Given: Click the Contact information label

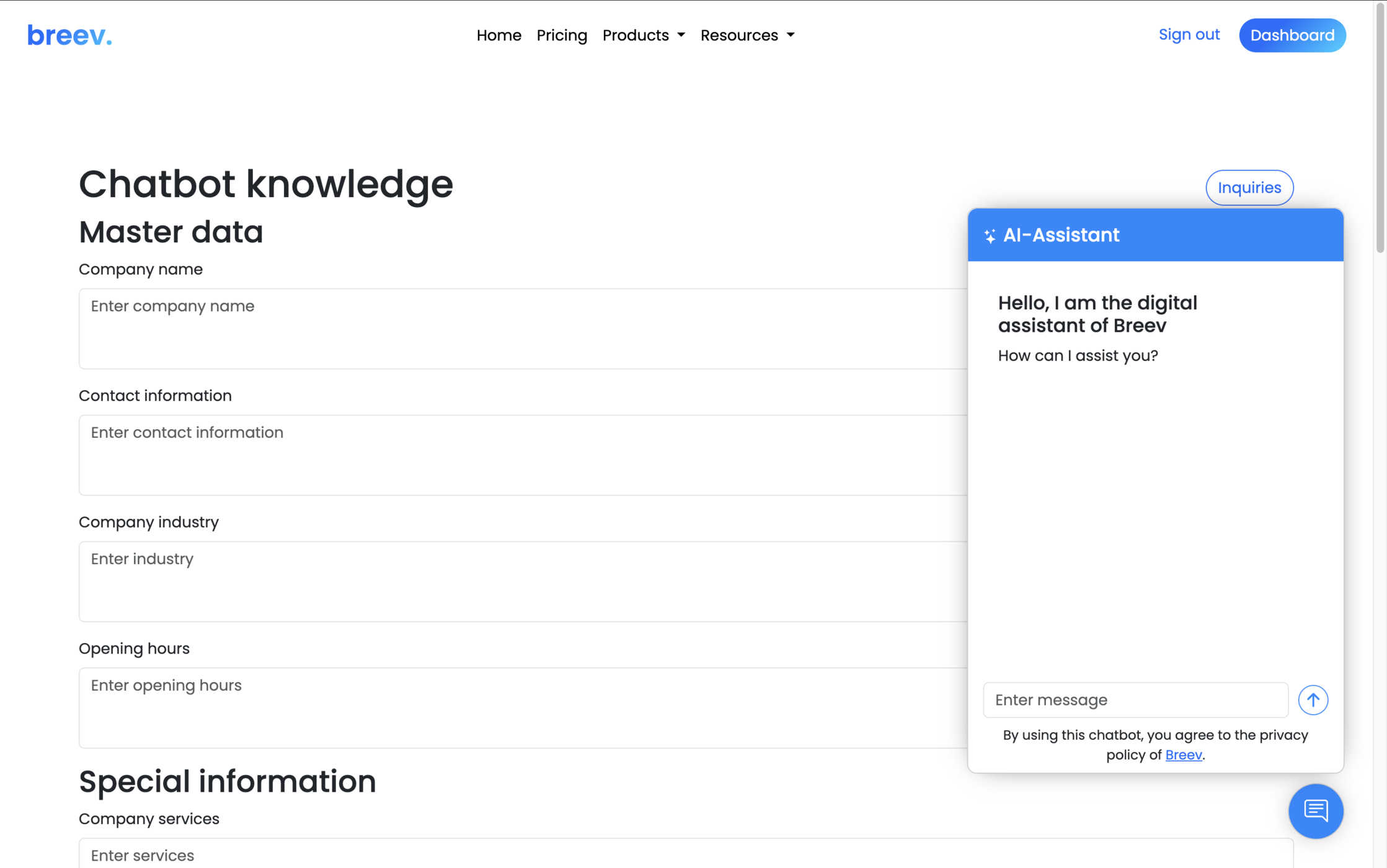Looking at the screenshot, I should coord(155,396).
